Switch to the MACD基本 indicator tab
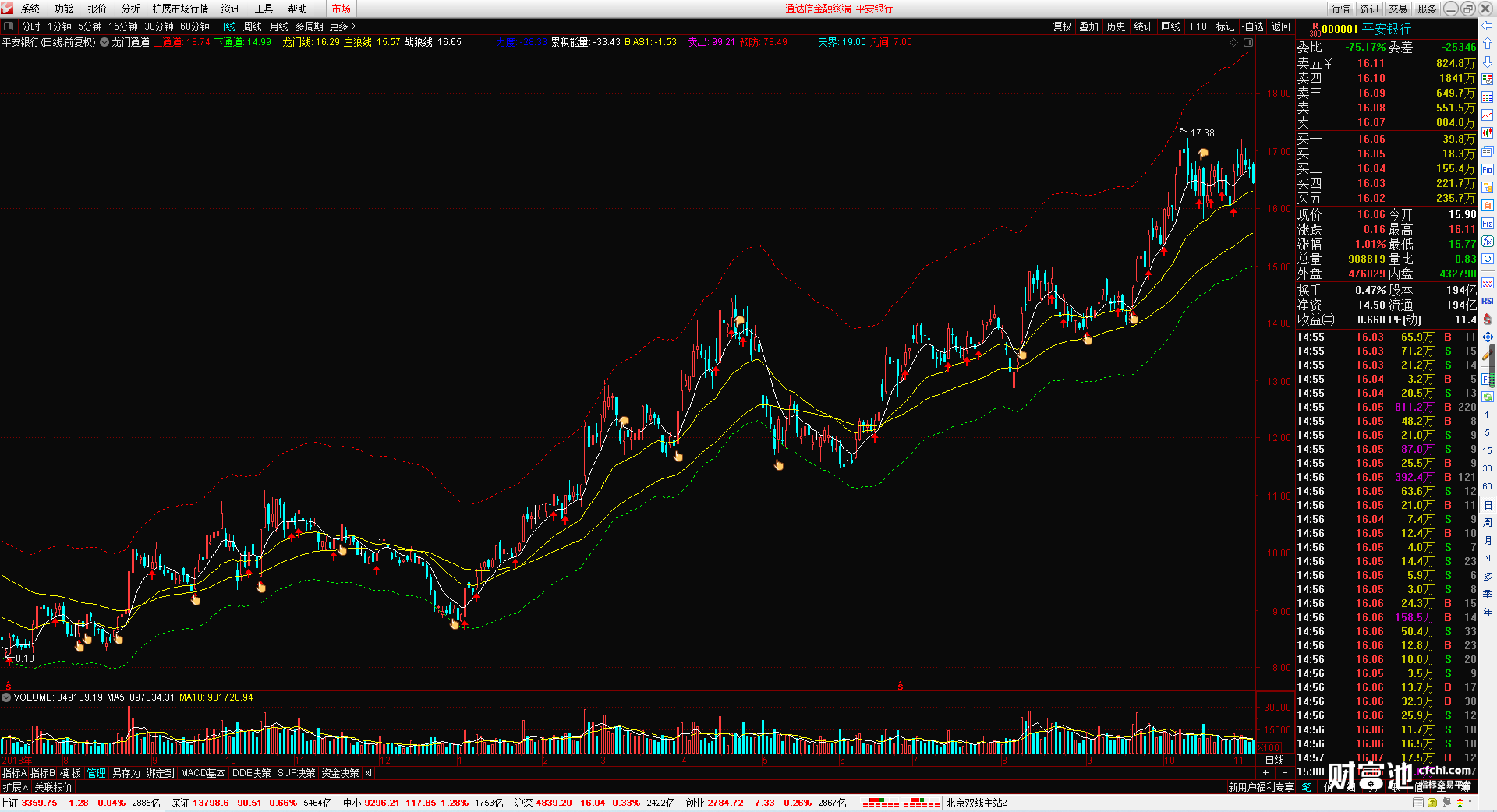Viewport: 1497px width, 812px height. (x=203, y=773)
